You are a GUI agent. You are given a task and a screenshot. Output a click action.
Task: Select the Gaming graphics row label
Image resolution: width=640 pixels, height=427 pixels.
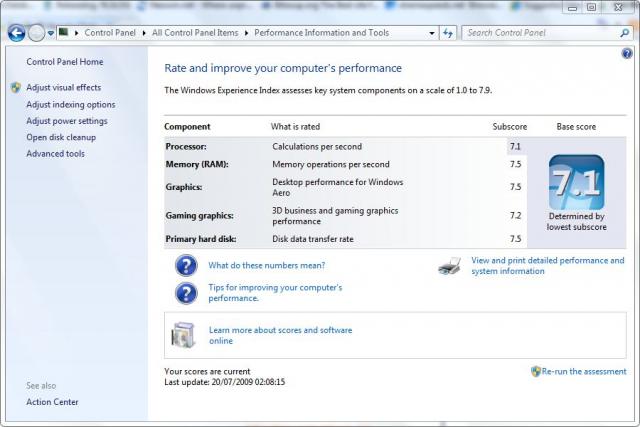click(x=199, y=216)
